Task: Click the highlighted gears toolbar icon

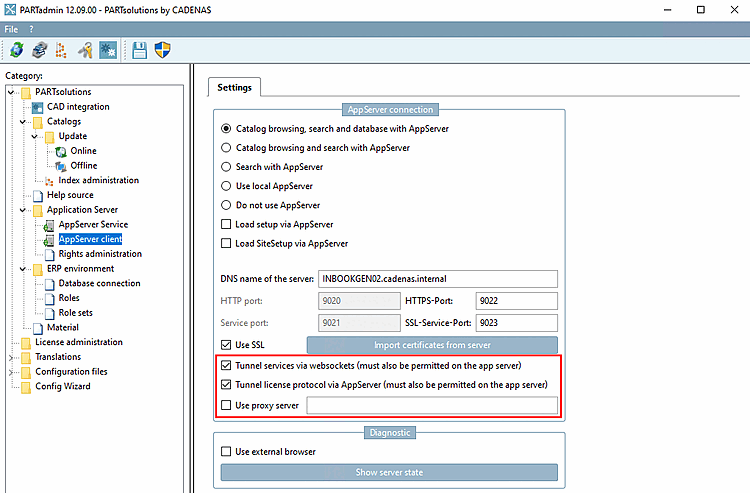Action: 107,50
